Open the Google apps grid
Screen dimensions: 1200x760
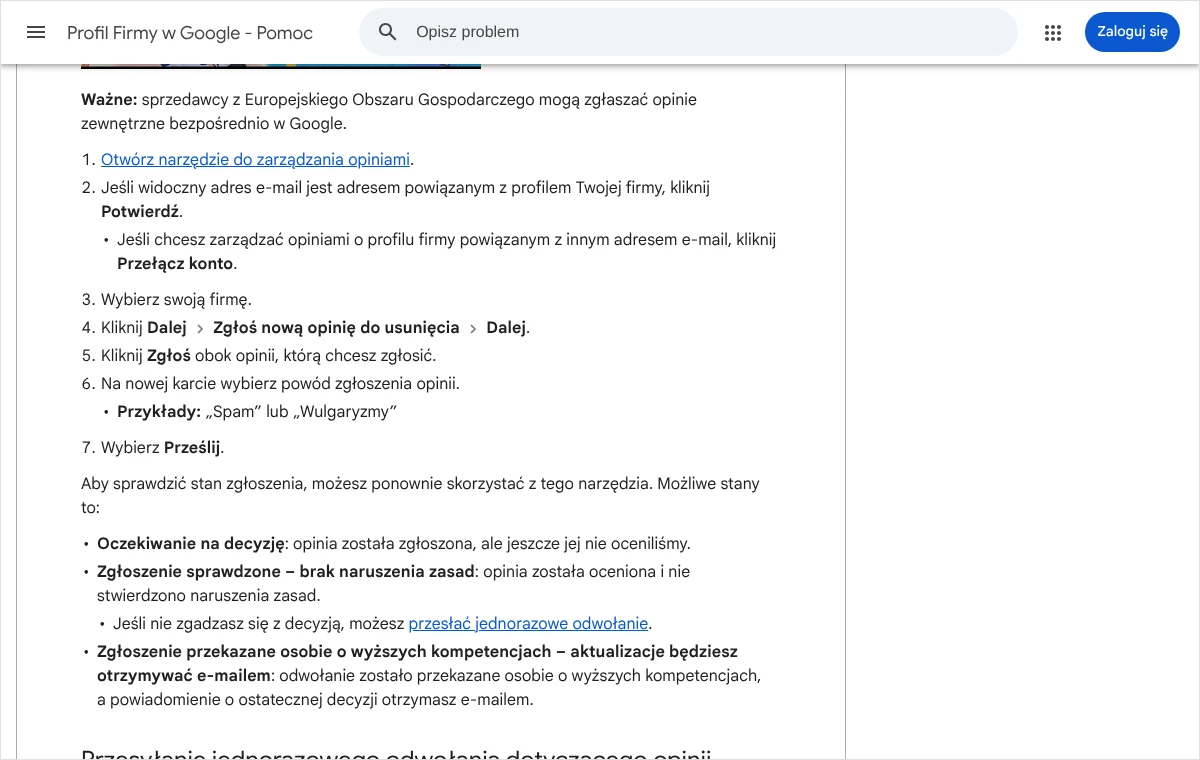point(1053,32)
